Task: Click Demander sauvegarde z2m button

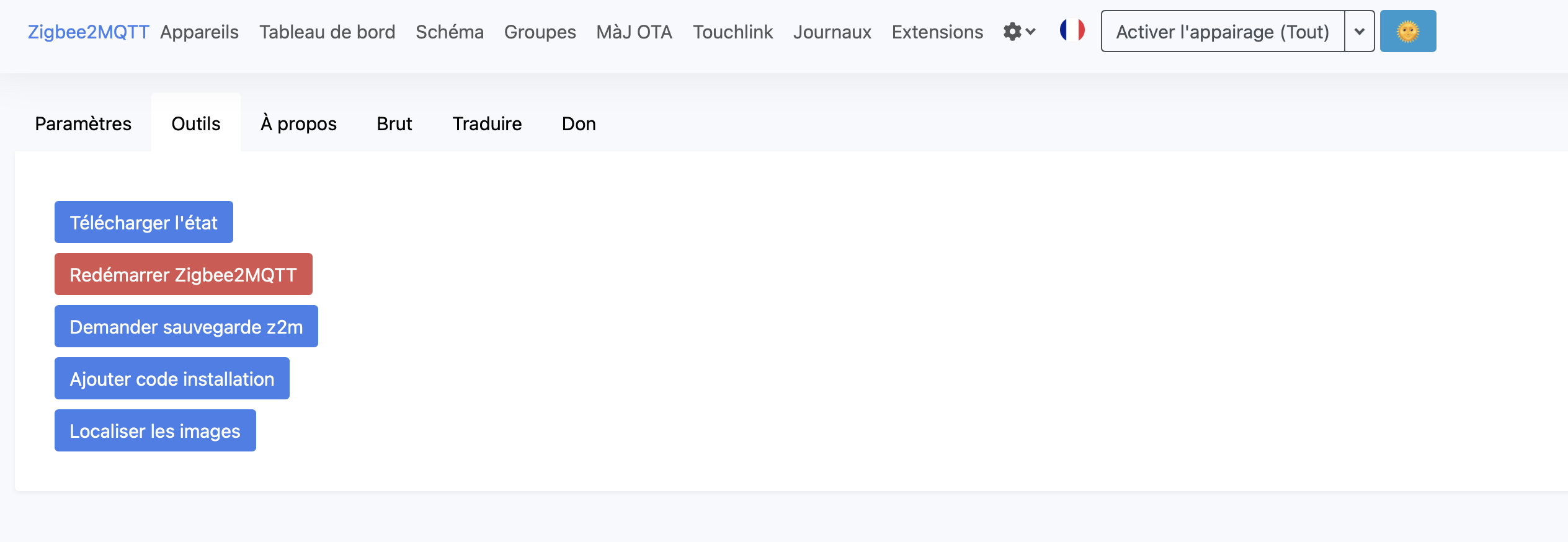Action: click(186, 326)
